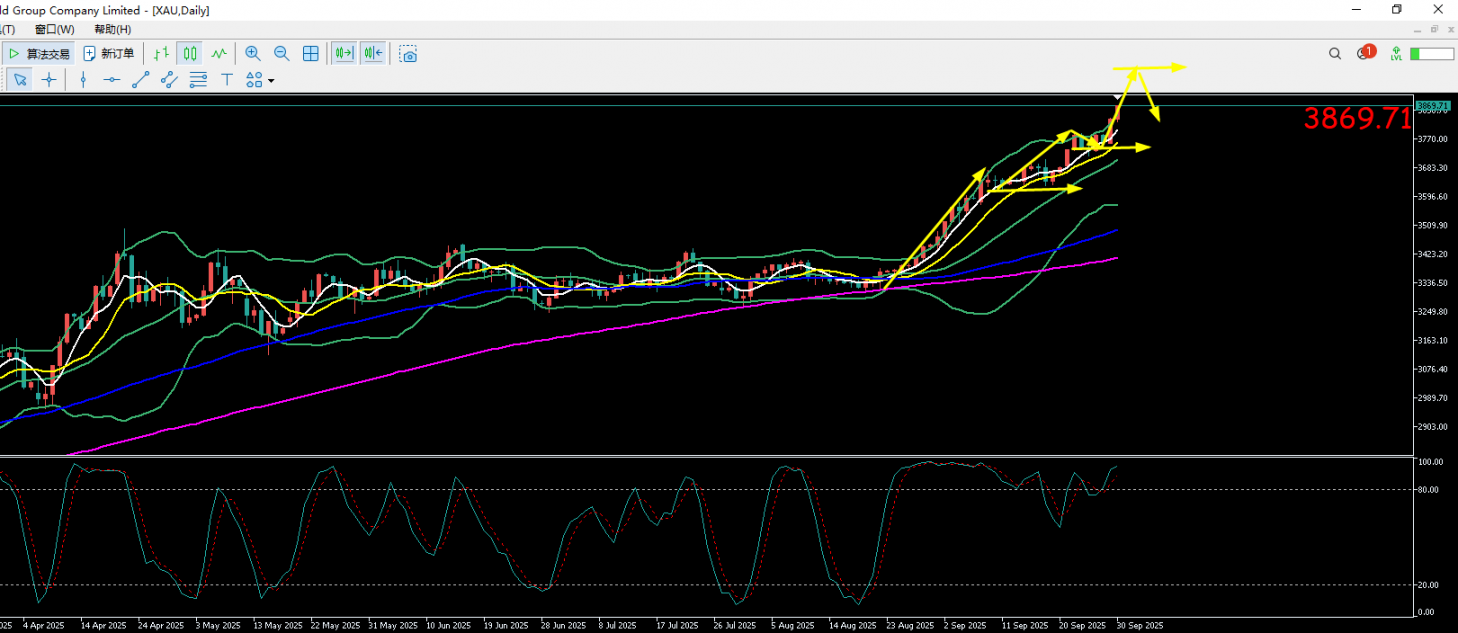This screenshot has width=1458, height=633.
Task: Zoom out of the chart
Action: click(x=282, y=54)
